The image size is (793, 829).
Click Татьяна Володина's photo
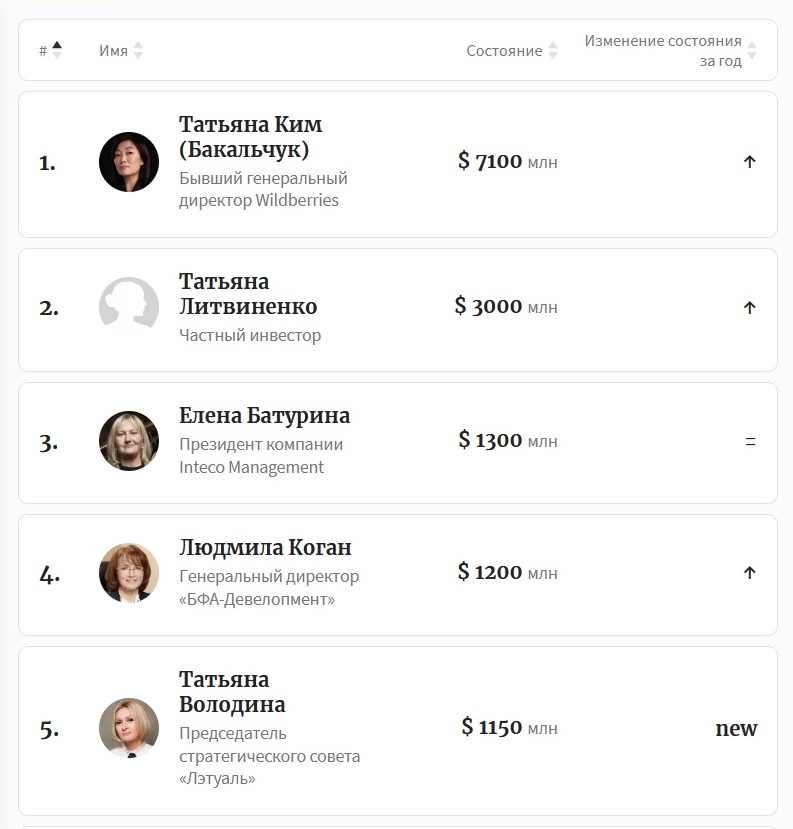pos(128,729)
